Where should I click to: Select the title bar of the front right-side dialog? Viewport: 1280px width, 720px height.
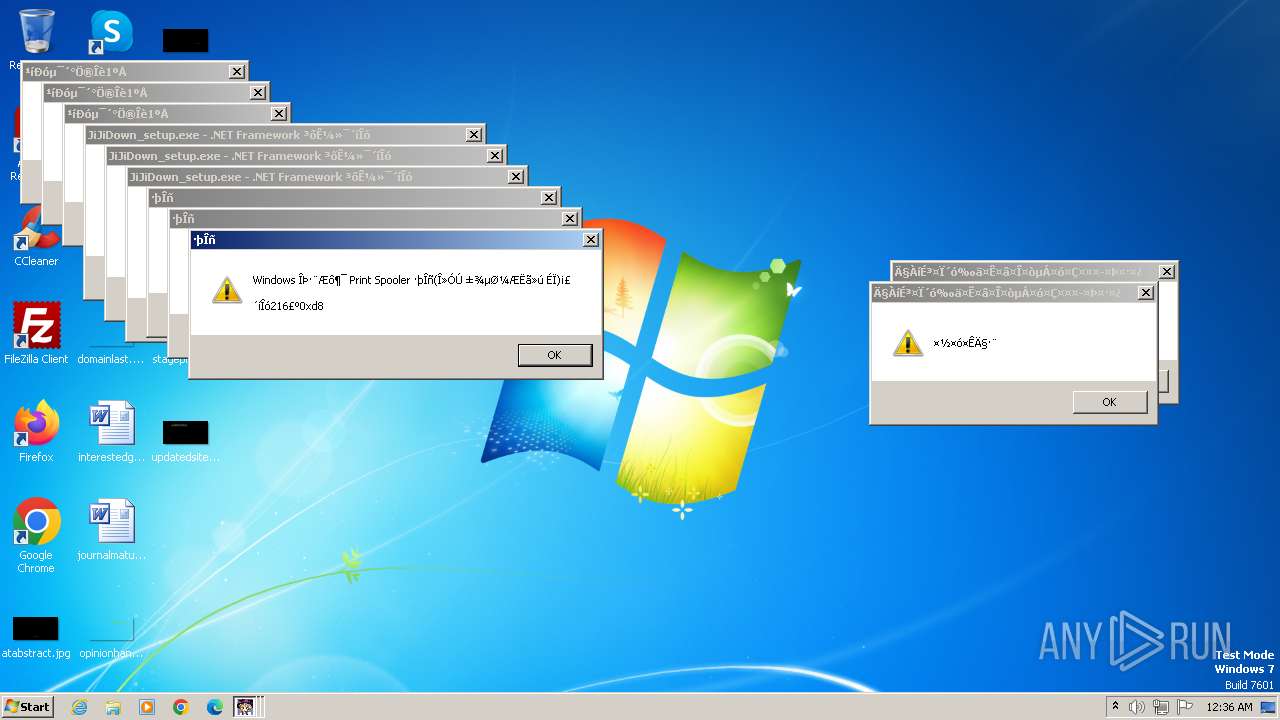[1013, 293]
